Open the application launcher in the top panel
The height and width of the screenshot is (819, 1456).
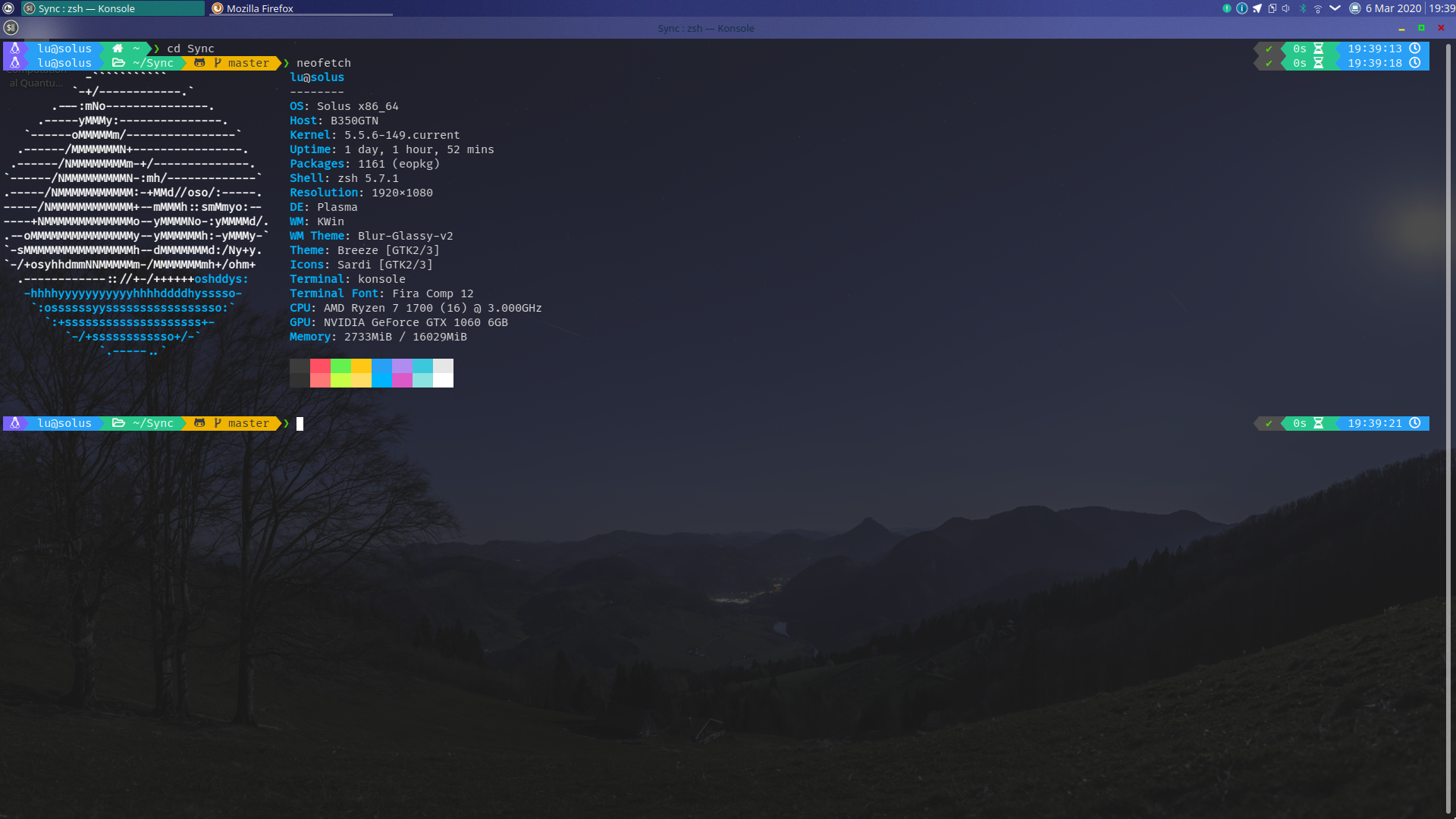(8, 8)
